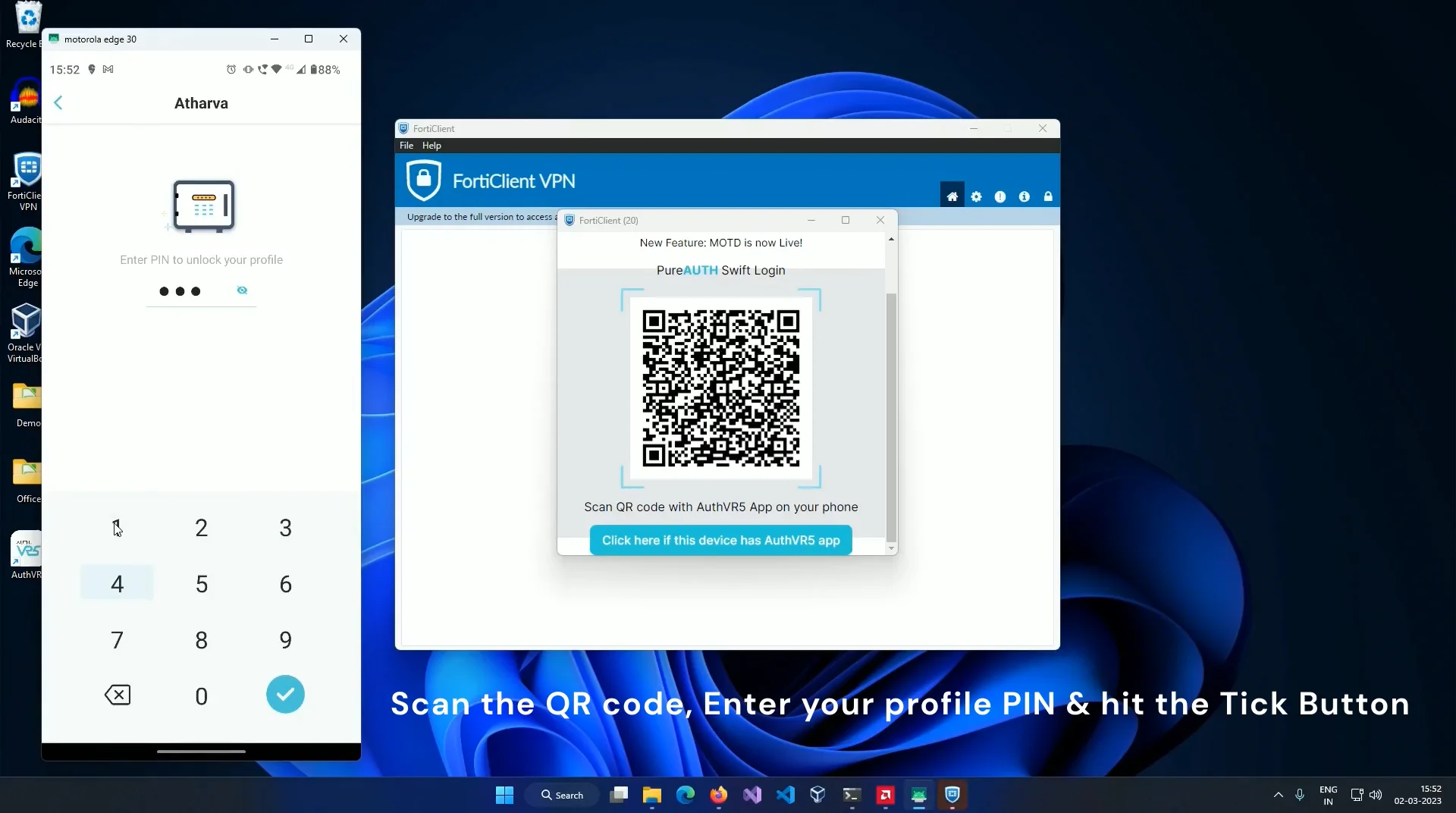This screenshot has width=1456, height=813.
Task: Click the Upgrade to full version banner
Action: 478,217
